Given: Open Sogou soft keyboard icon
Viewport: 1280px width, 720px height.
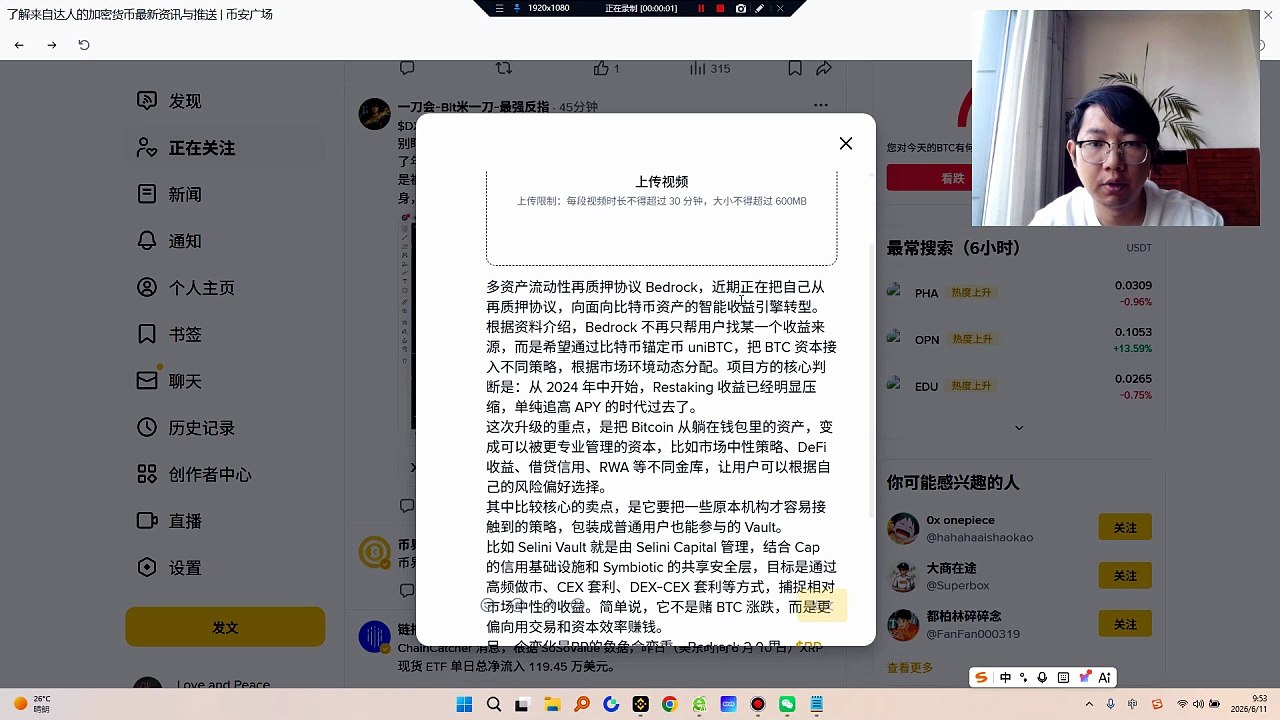Looking at the screenshot, I should [1063, 678].
